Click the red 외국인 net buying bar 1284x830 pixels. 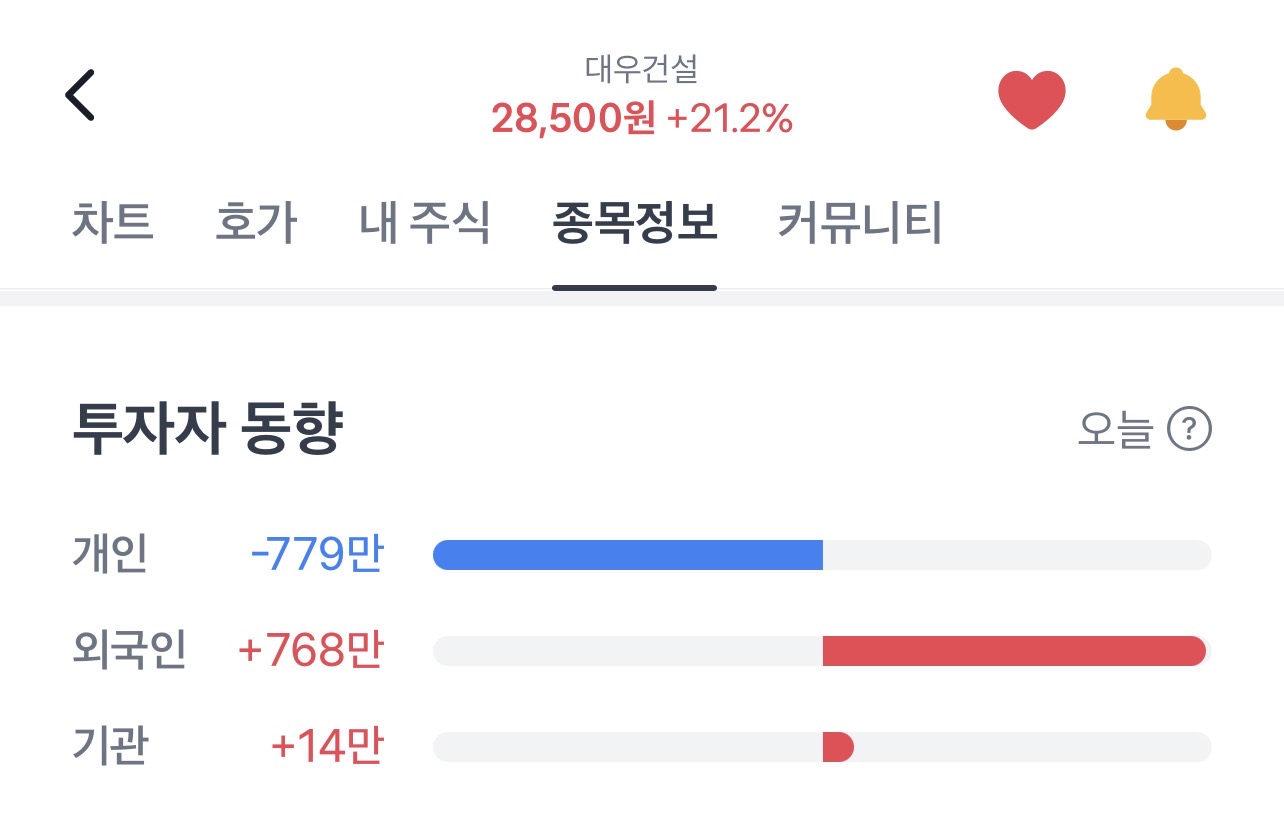[1013, 651]
